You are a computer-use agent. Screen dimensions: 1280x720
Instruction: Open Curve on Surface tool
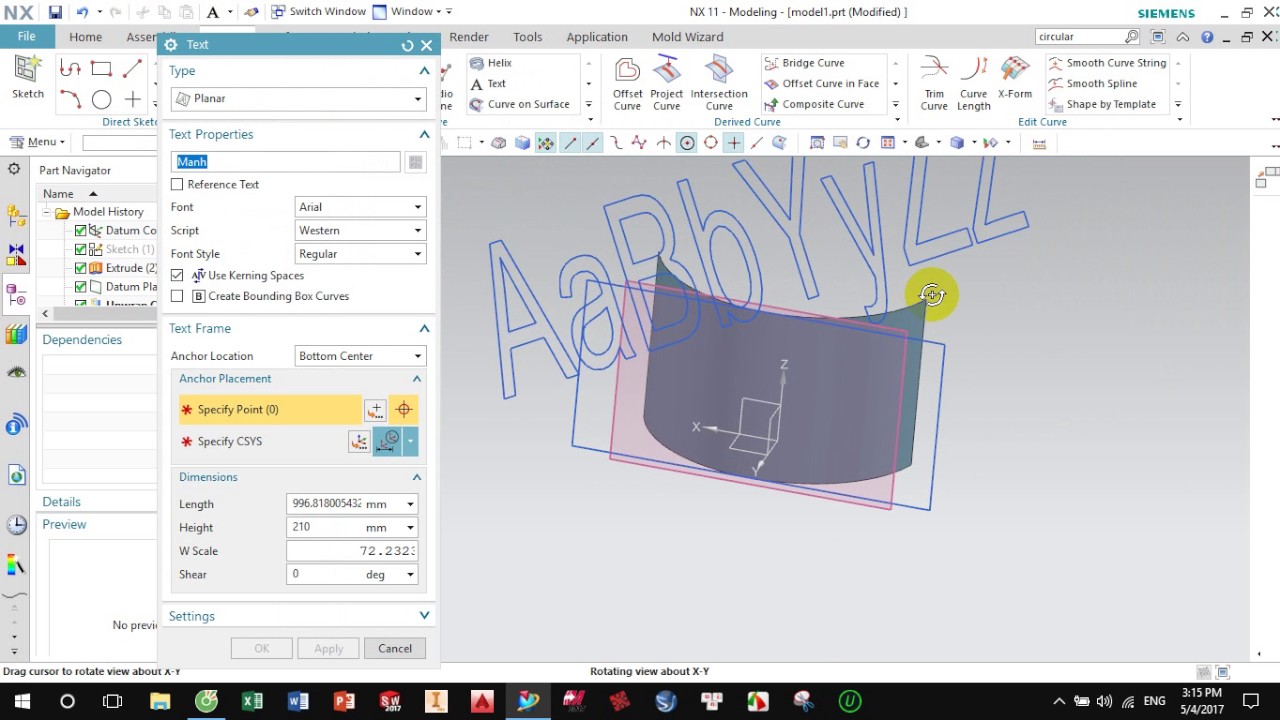coord(519,104)
